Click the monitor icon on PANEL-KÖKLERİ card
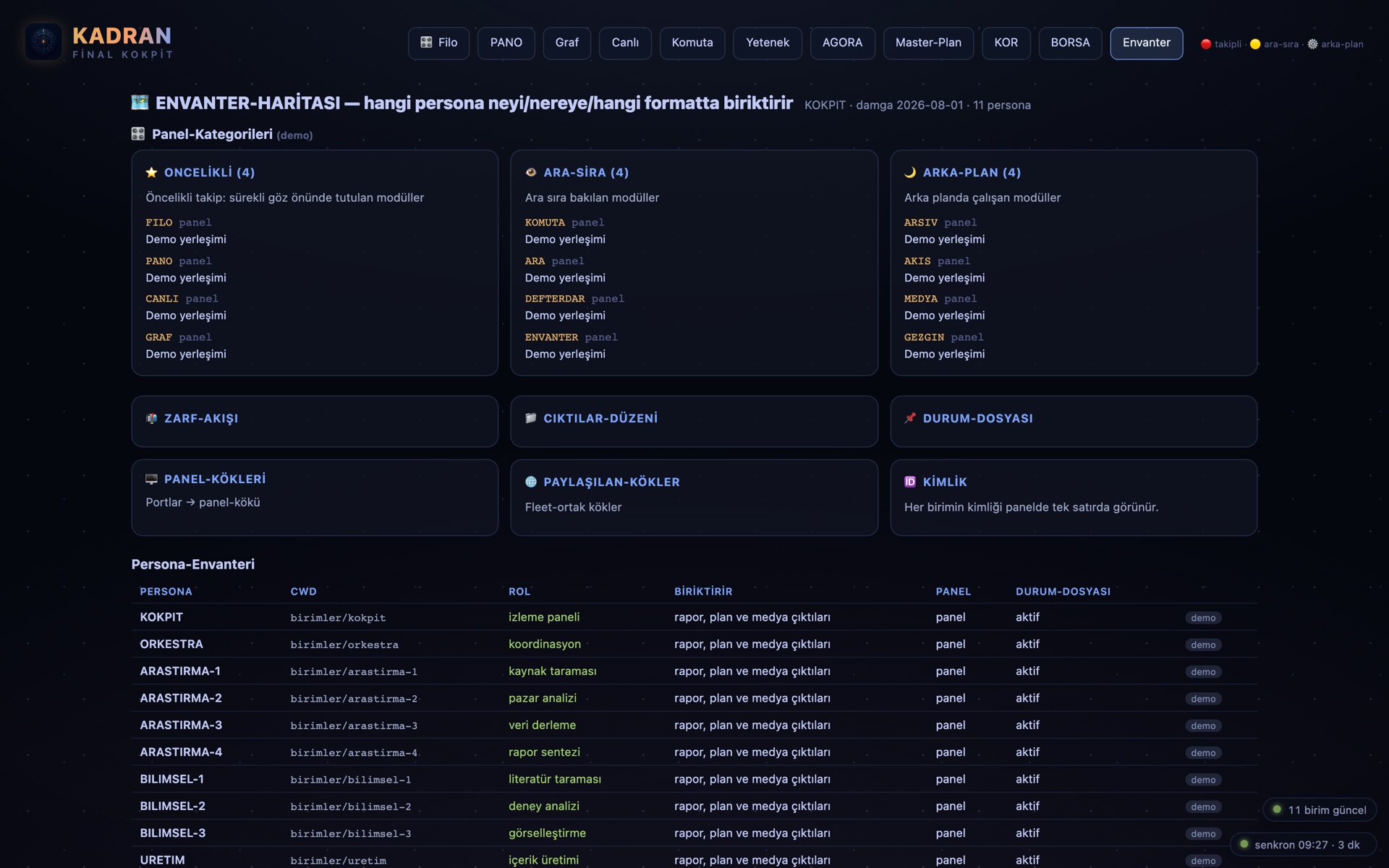 click(151, 479)
